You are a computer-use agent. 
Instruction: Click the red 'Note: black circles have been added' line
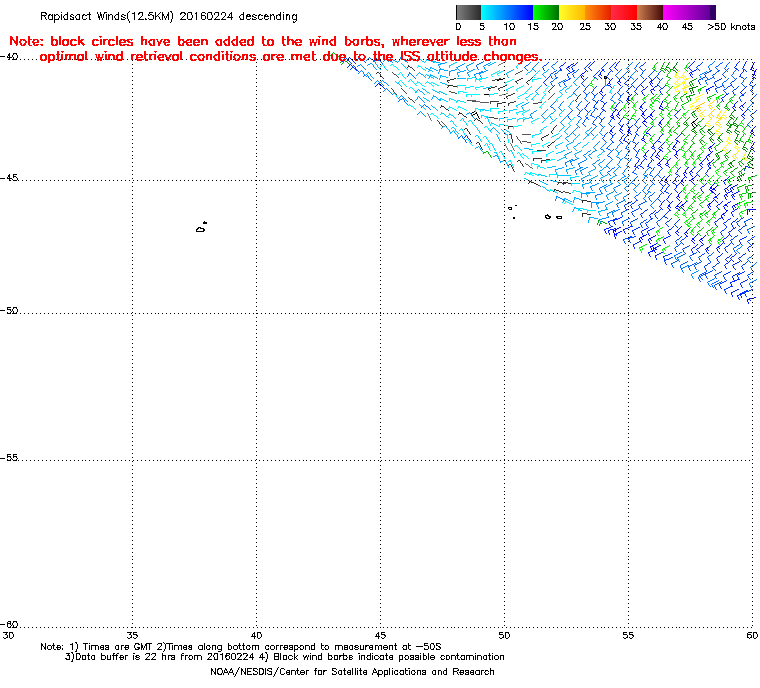click(263, 41)
